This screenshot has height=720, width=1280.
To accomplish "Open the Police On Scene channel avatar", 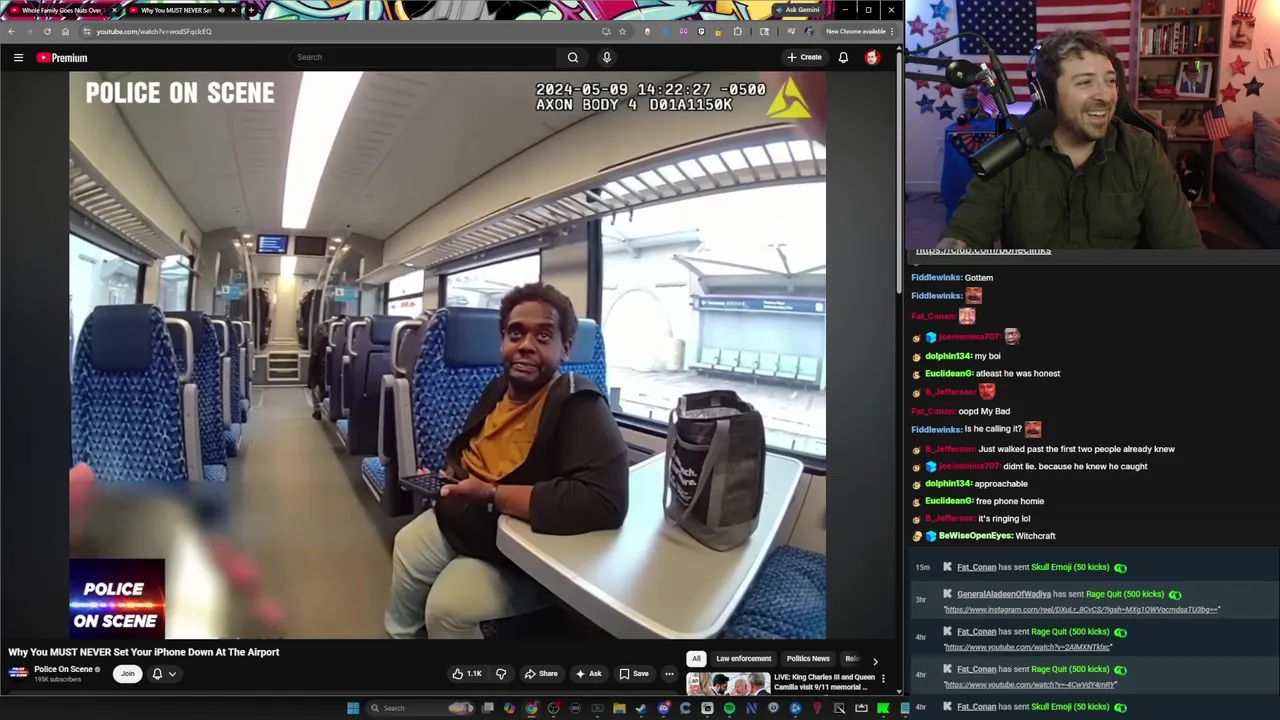I will [x=18, y=673].
